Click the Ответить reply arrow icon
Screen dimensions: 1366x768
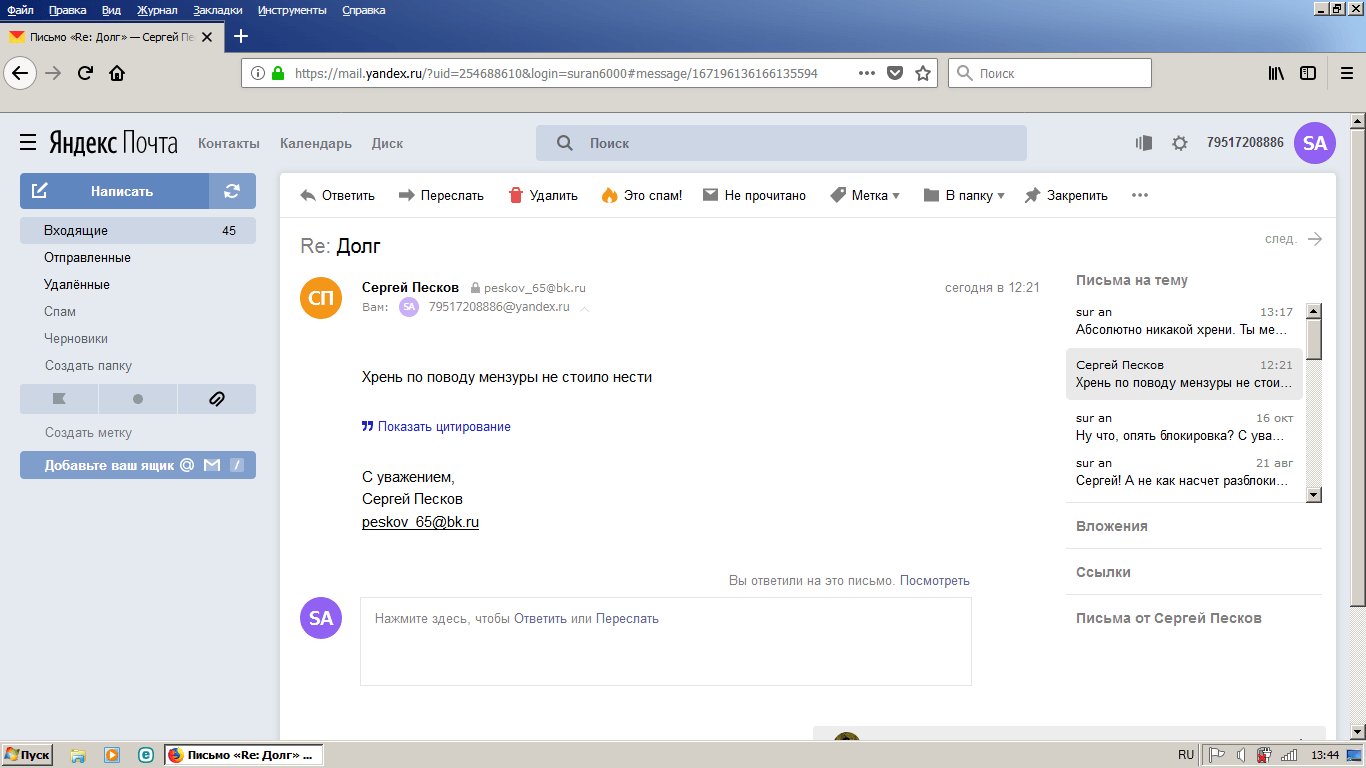click(x=308, y=196)
